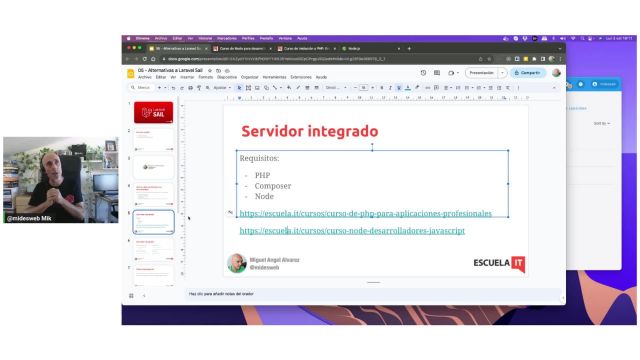Expand the arrow next to Presentación
Screen dimensions: 640x360
coord(502,73)
